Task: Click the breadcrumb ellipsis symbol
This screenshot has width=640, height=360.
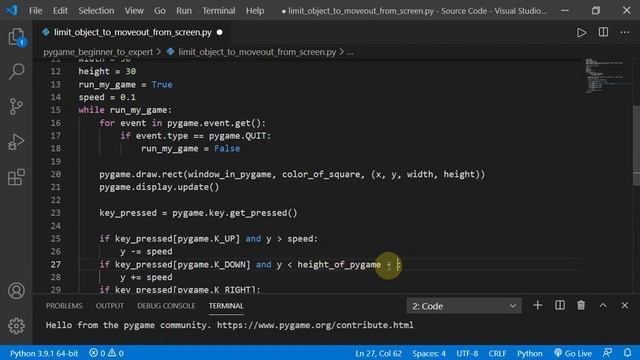Action: 350,52
